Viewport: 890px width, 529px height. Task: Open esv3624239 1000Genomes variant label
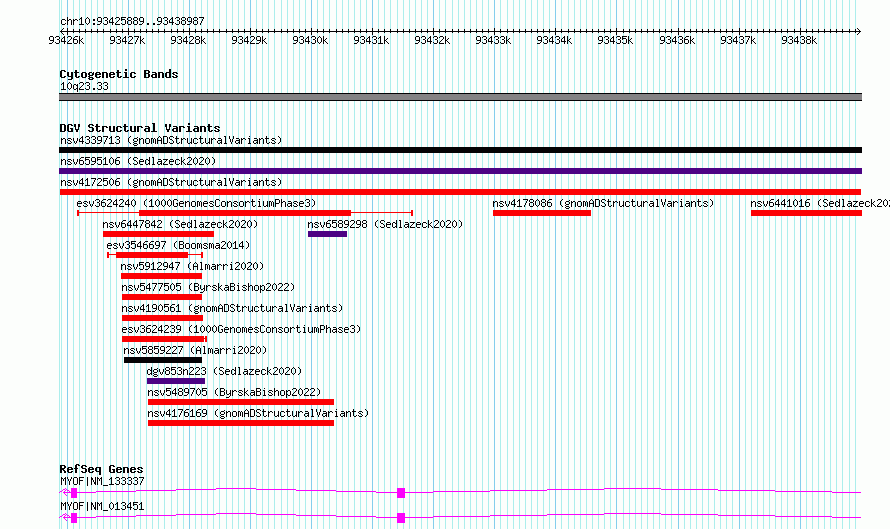click(241, 329)
